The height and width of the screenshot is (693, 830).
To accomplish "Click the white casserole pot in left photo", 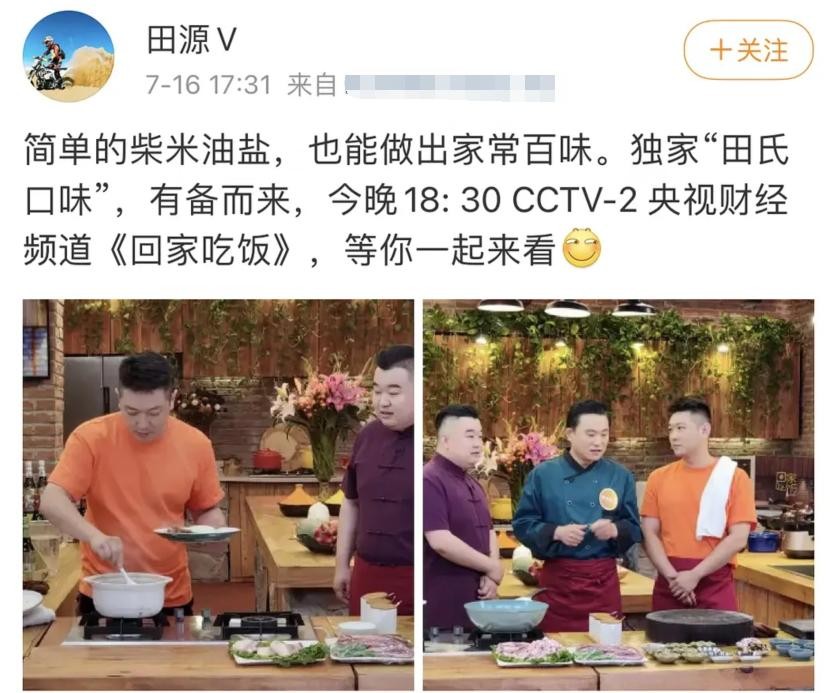I will (x=128, y=595).
